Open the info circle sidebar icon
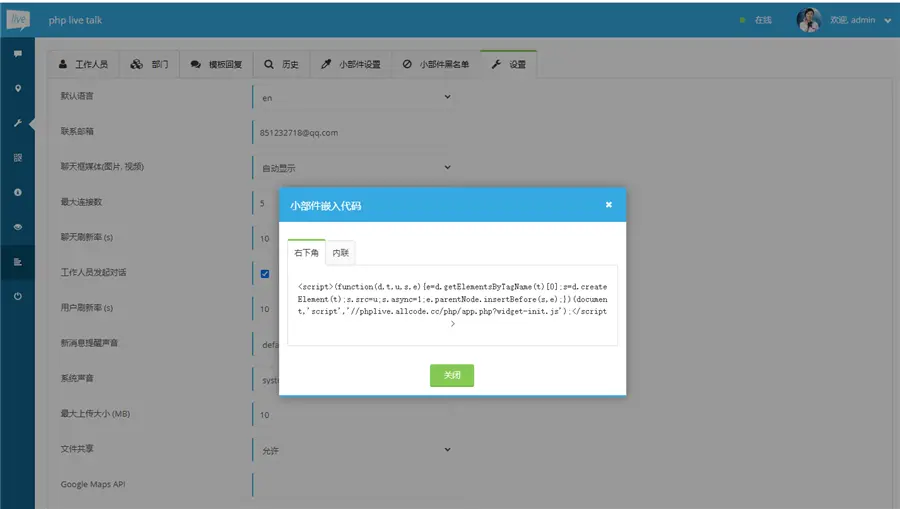Screen dimensions: 900x509 [18, 192]
